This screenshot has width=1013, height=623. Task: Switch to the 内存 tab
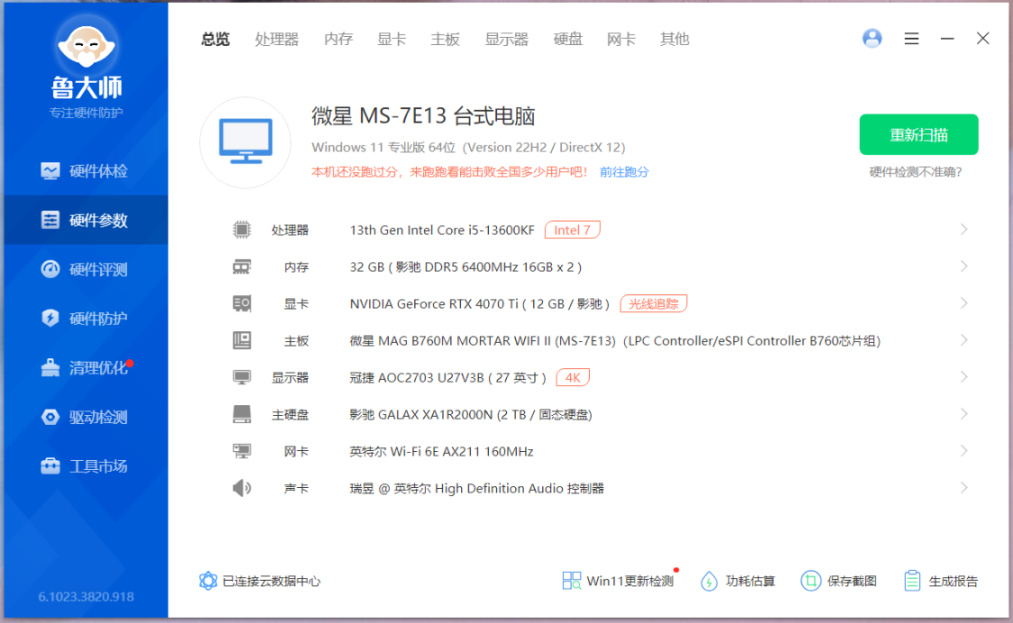[338, 39]
